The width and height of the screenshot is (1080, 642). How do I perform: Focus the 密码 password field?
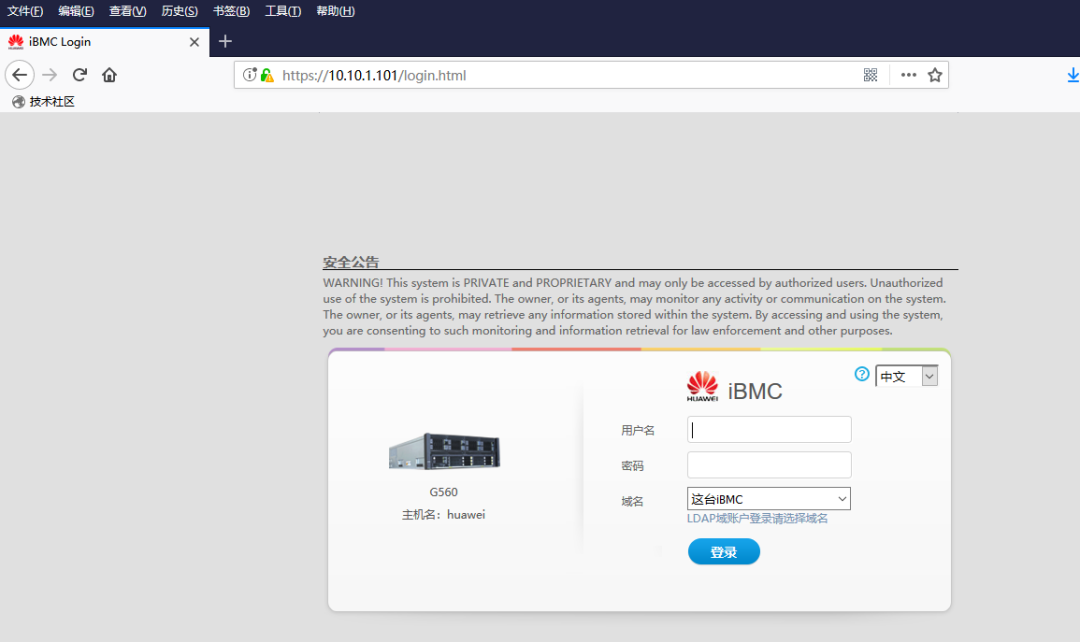[769, 465]
